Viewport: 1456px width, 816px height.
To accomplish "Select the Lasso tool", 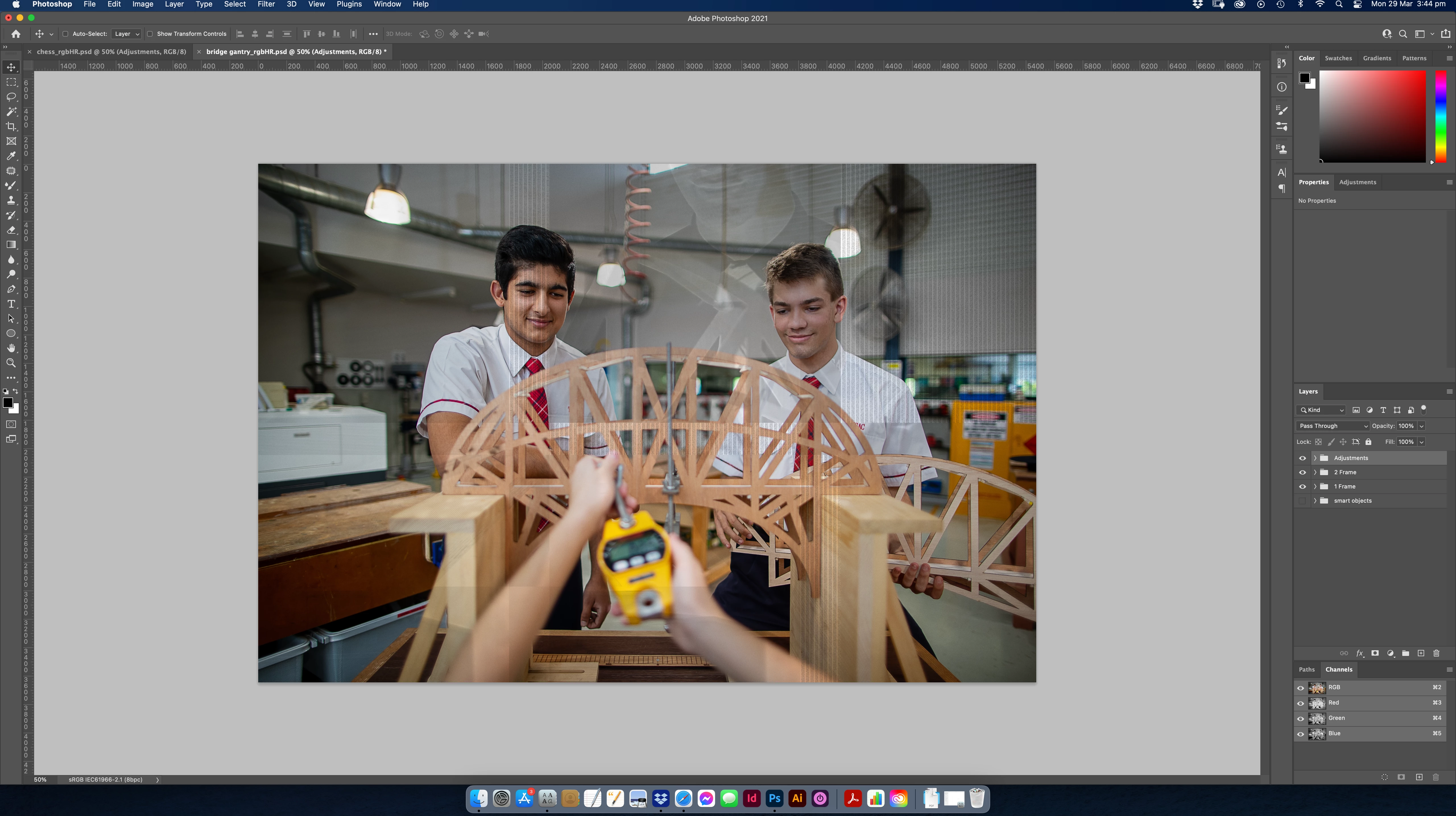I will (11, 97).
